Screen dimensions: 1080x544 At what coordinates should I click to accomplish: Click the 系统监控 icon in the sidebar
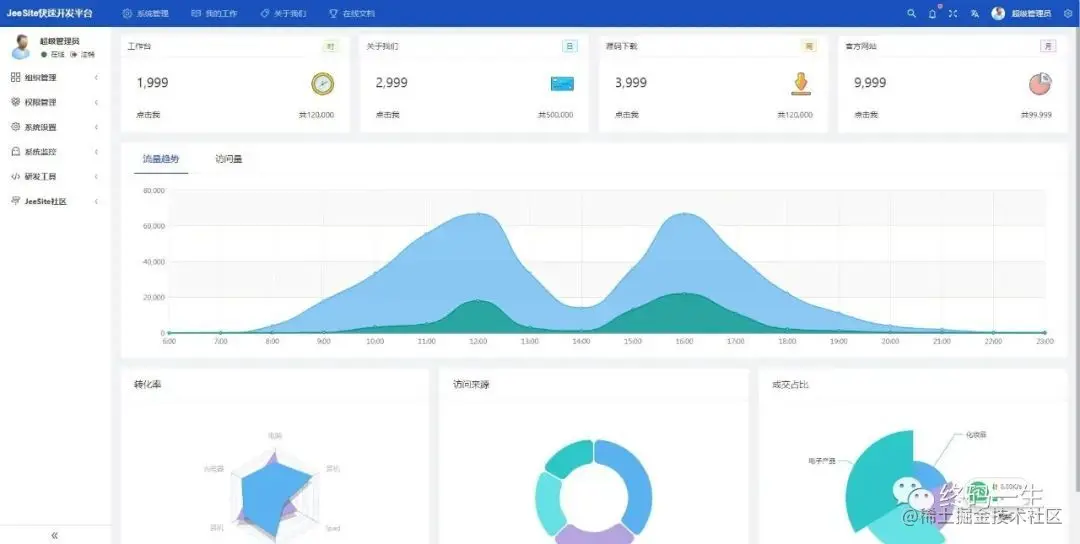[15, 151]
